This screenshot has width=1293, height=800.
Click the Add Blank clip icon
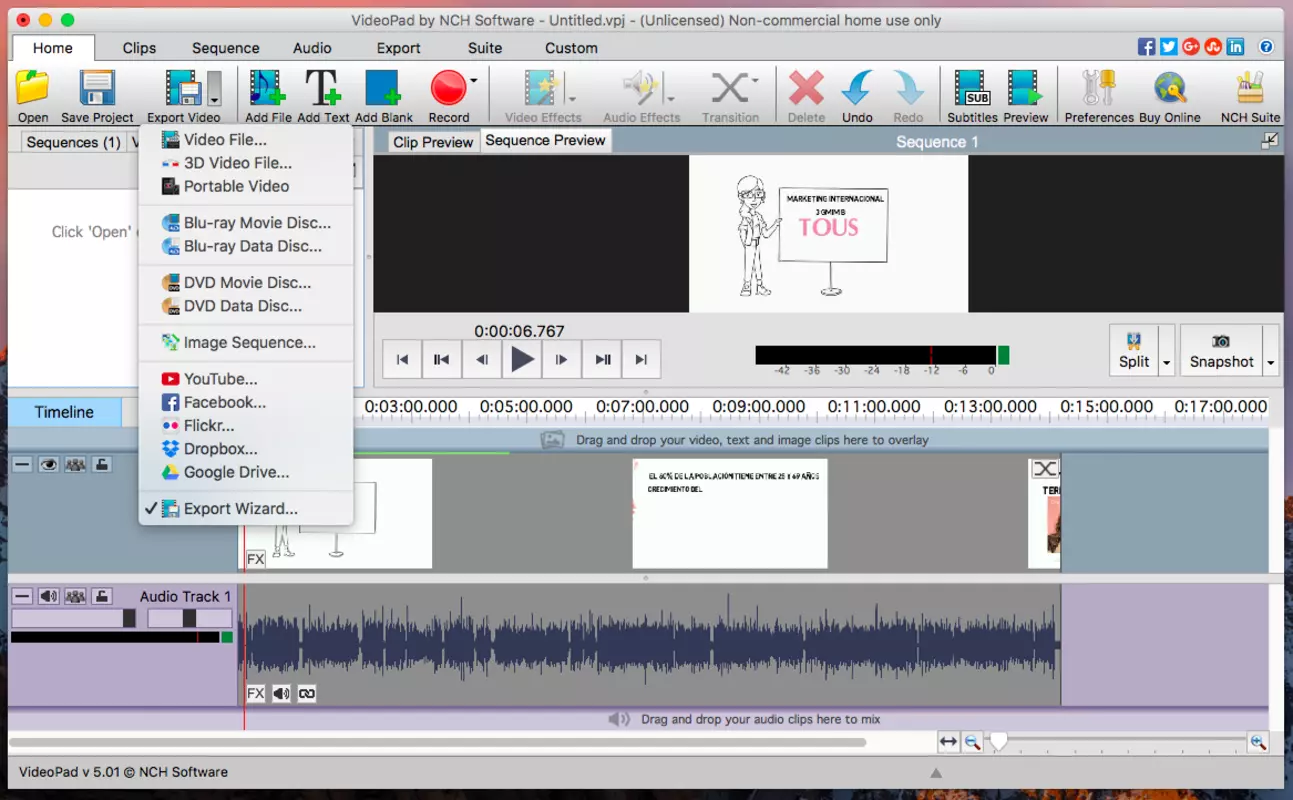coord(383,89)
